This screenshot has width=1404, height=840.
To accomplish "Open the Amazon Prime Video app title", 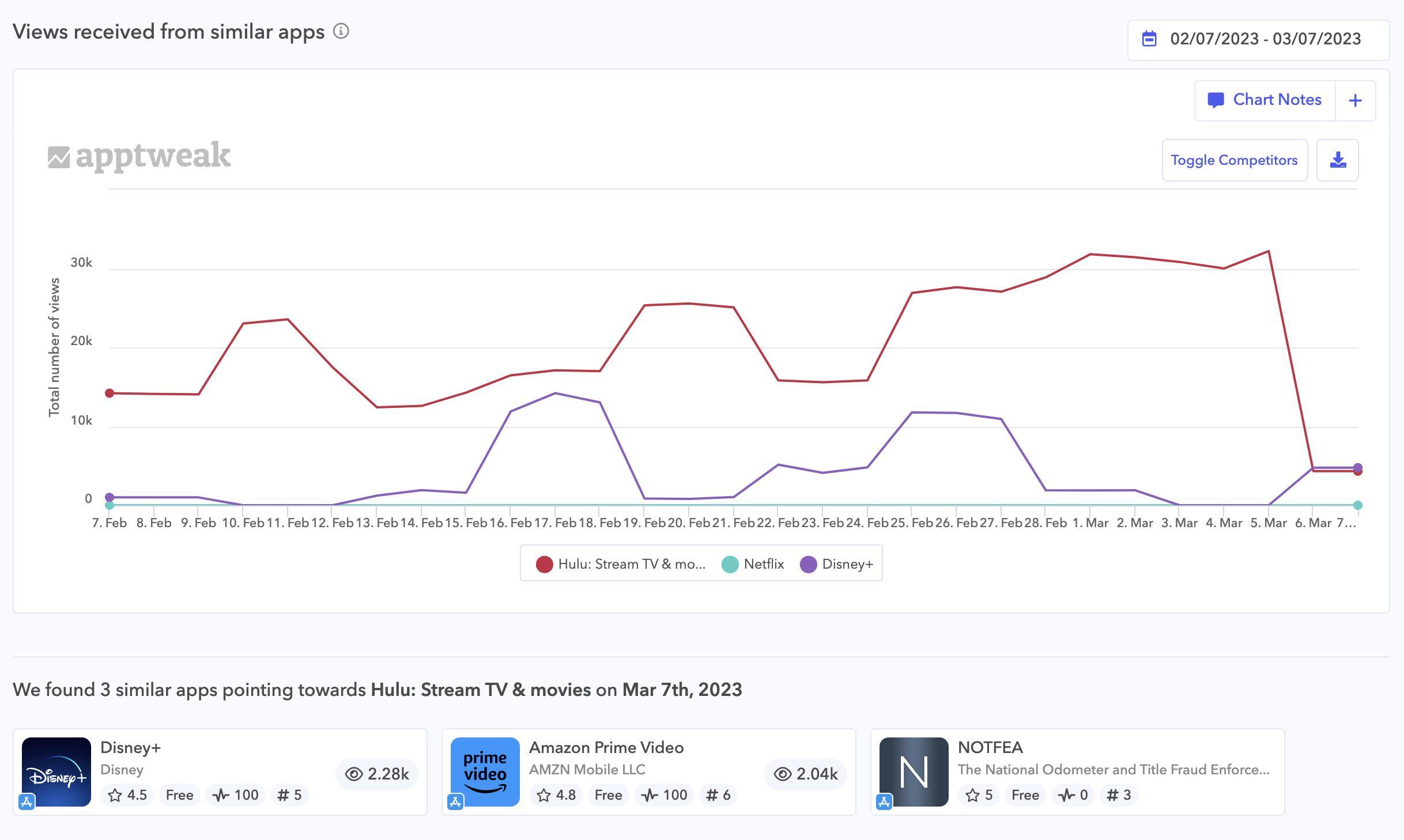I will (606, 747).
